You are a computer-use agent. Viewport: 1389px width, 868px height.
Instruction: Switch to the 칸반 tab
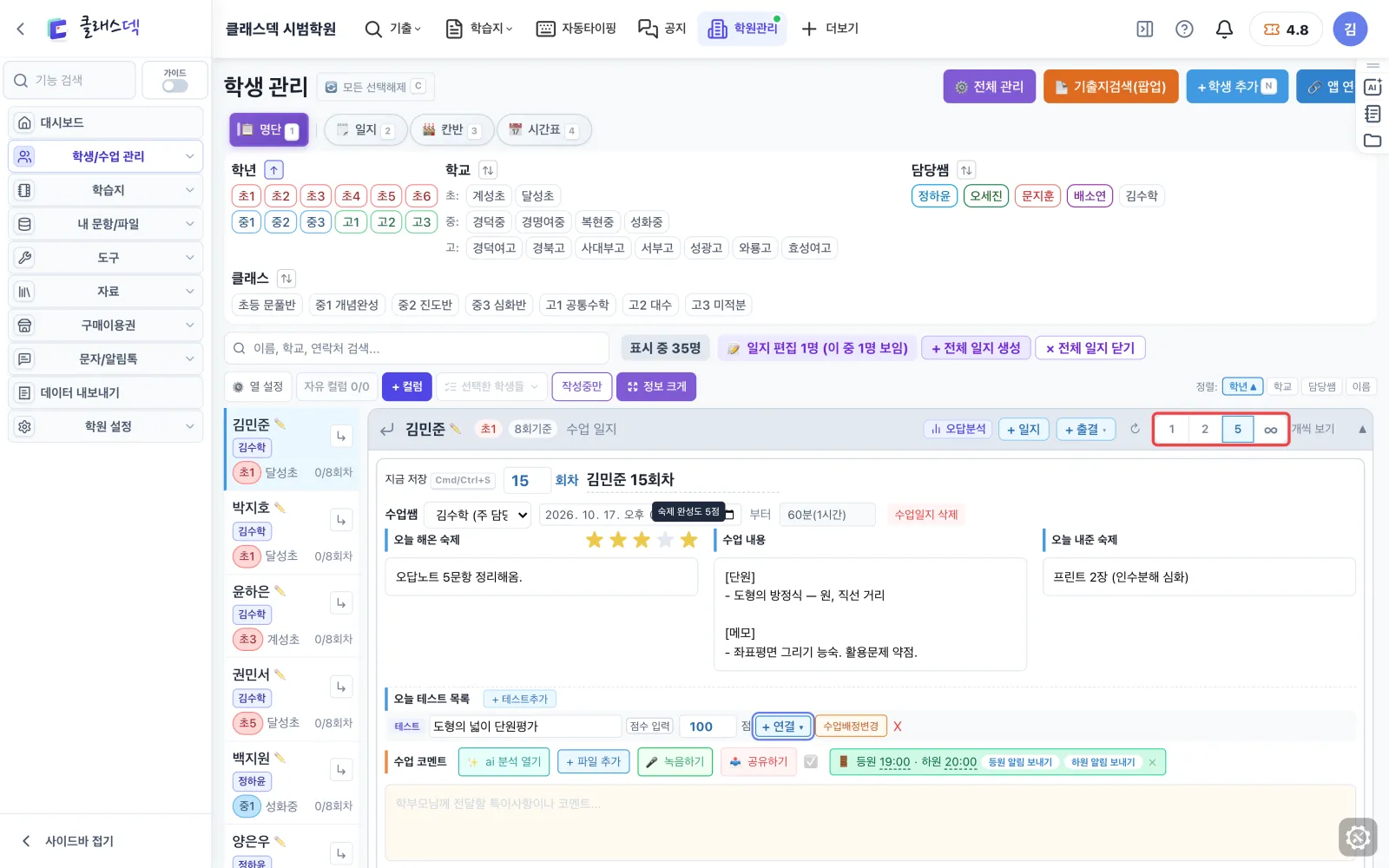452,130
